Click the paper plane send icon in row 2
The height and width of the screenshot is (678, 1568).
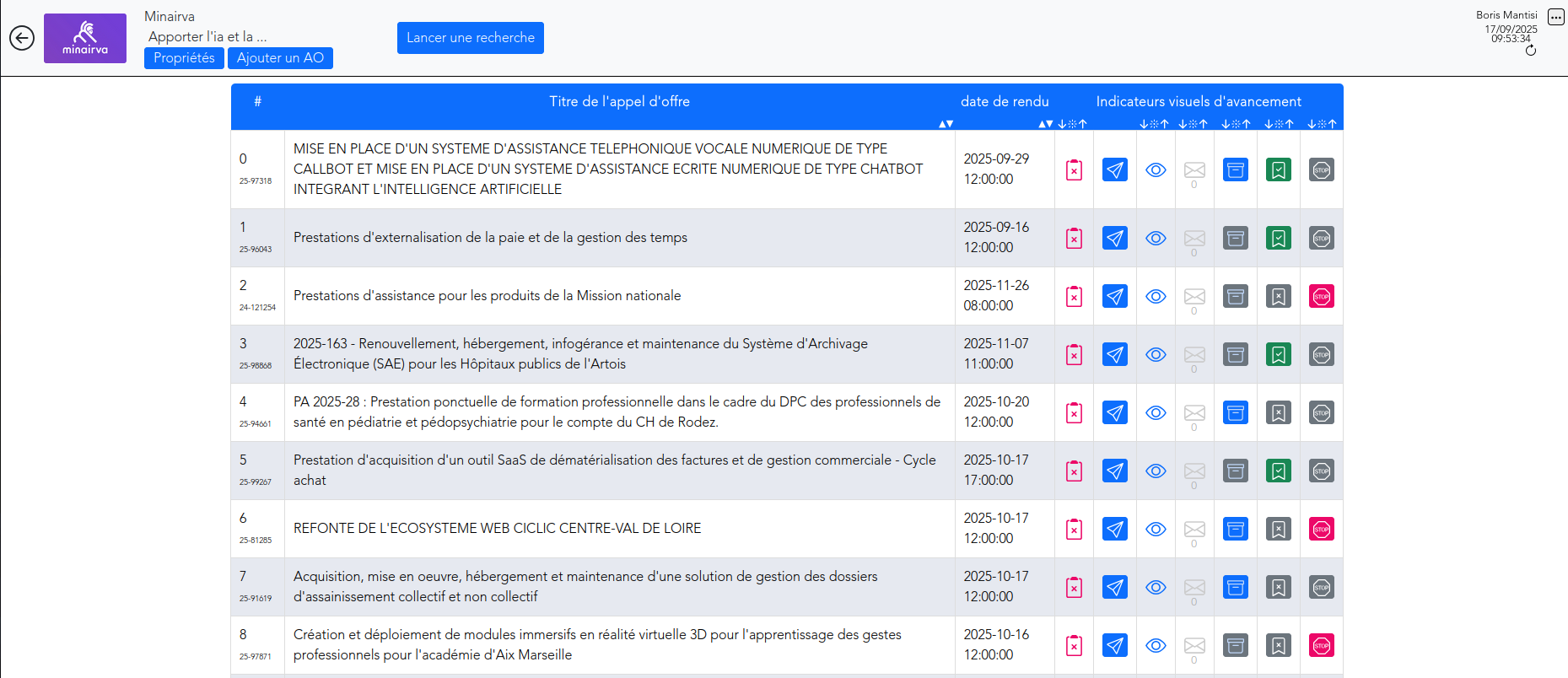(1114, 297)
